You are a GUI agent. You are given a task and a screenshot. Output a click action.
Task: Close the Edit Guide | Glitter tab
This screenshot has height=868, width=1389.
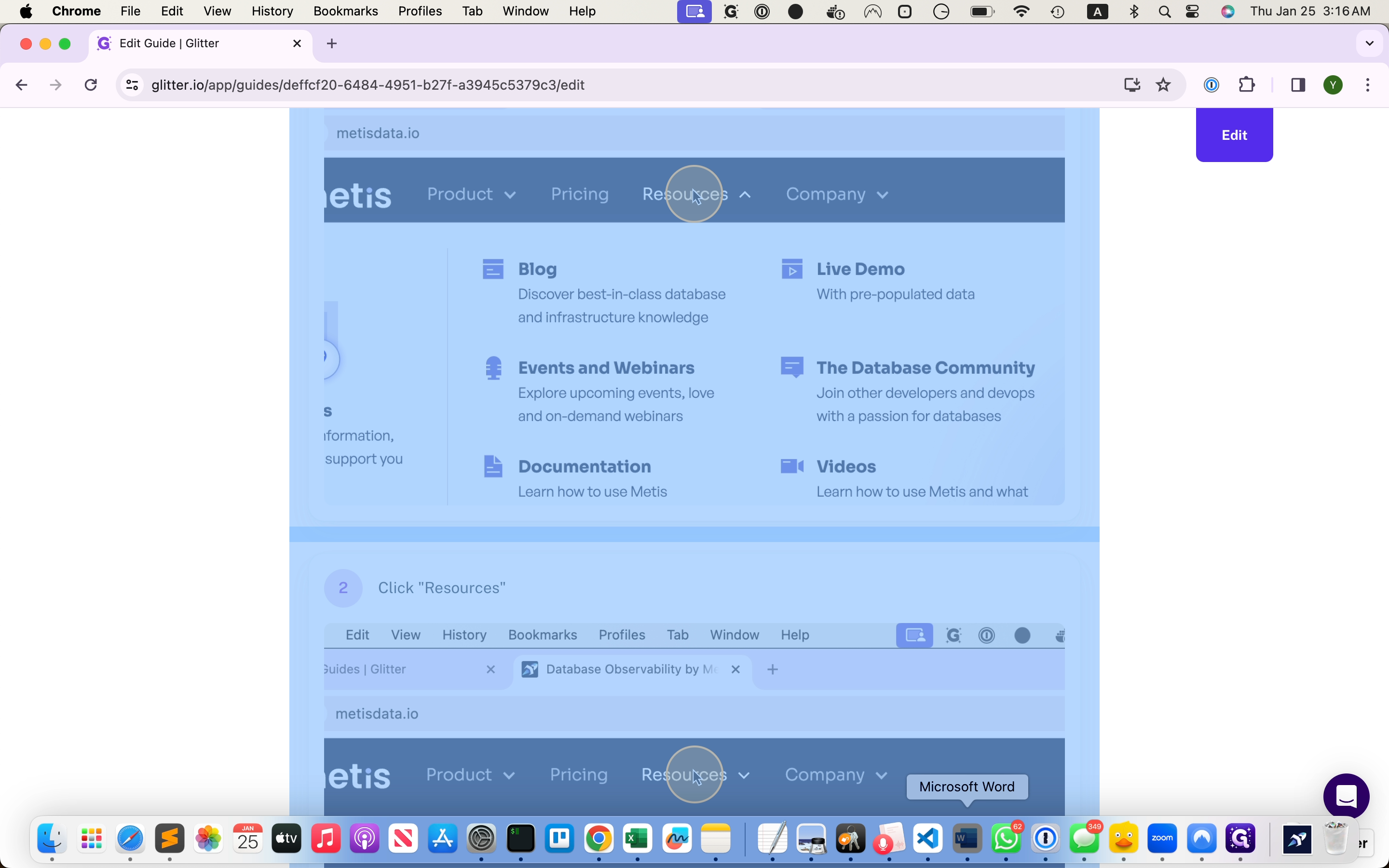tap(297, 43)
